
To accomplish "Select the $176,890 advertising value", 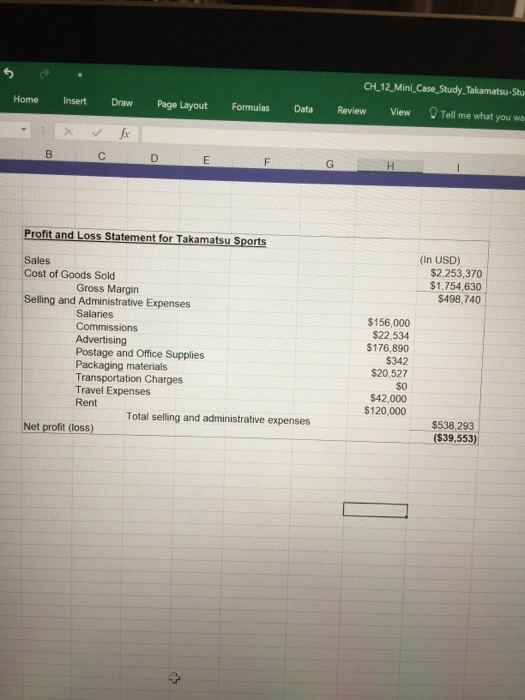I will (388, 348).
